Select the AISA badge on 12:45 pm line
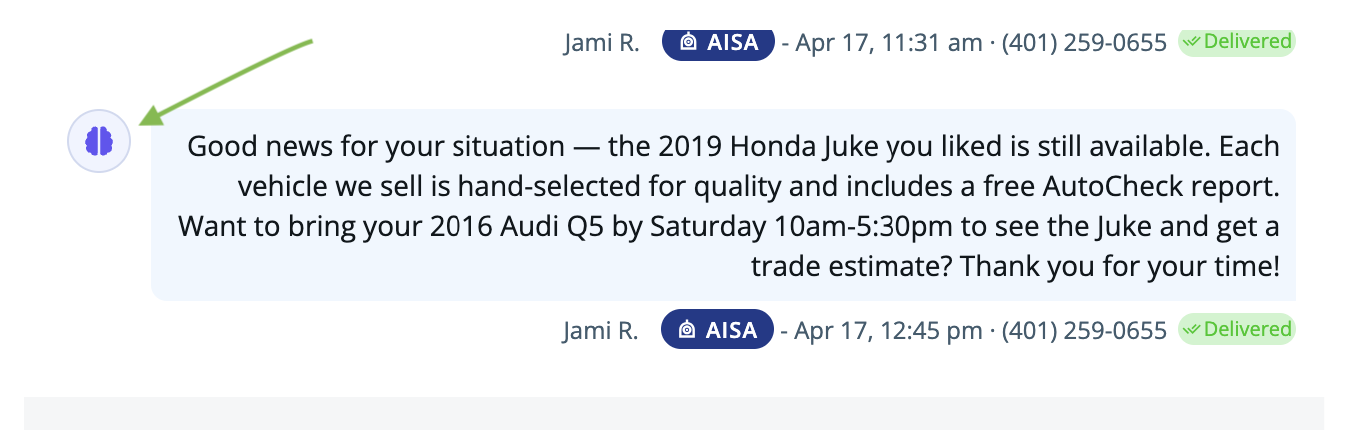The width and height of the screenshot is (1345, 430). [718, 330]
